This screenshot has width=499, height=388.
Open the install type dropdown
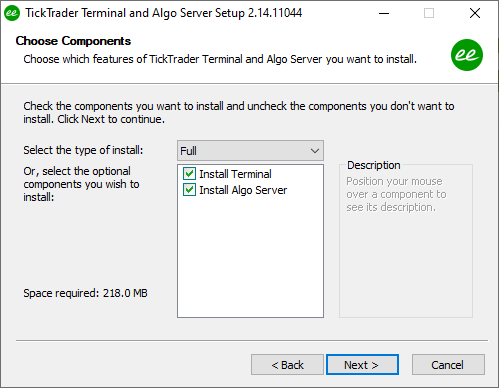[250, 151]
